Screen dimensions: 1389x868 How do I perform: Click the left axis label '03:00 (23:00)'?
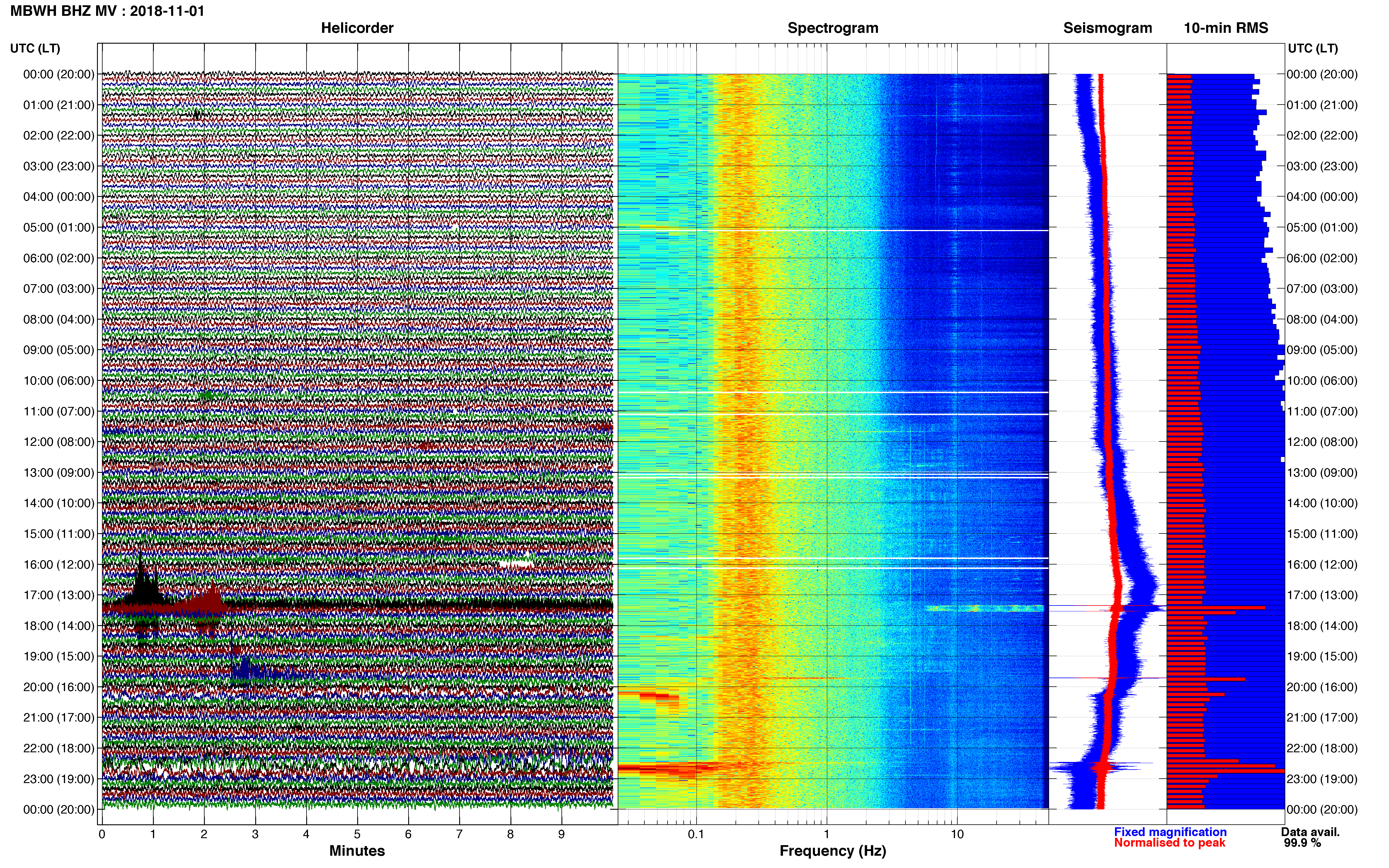tap(59, 166)
